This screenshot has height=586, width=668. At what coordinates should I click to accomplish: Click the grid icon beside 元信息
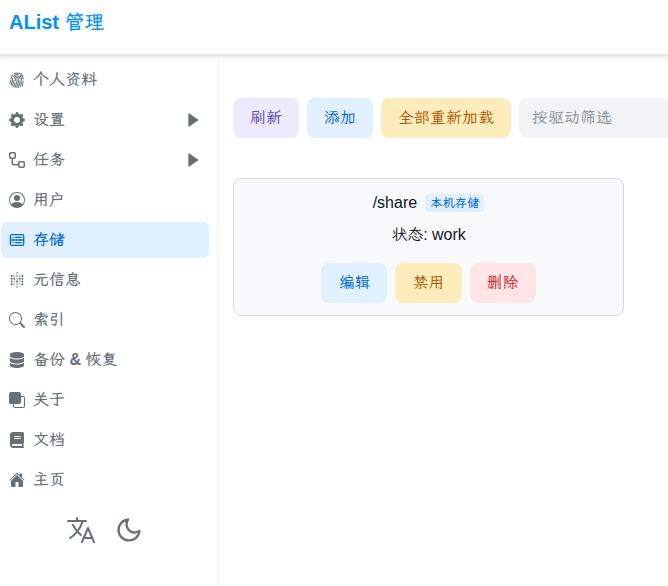17,280
